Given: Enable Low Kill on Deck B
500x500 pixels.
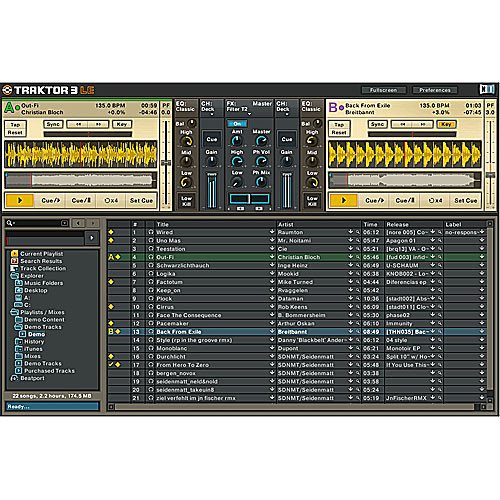Looking at the screenshot, I should click(312, 201).
